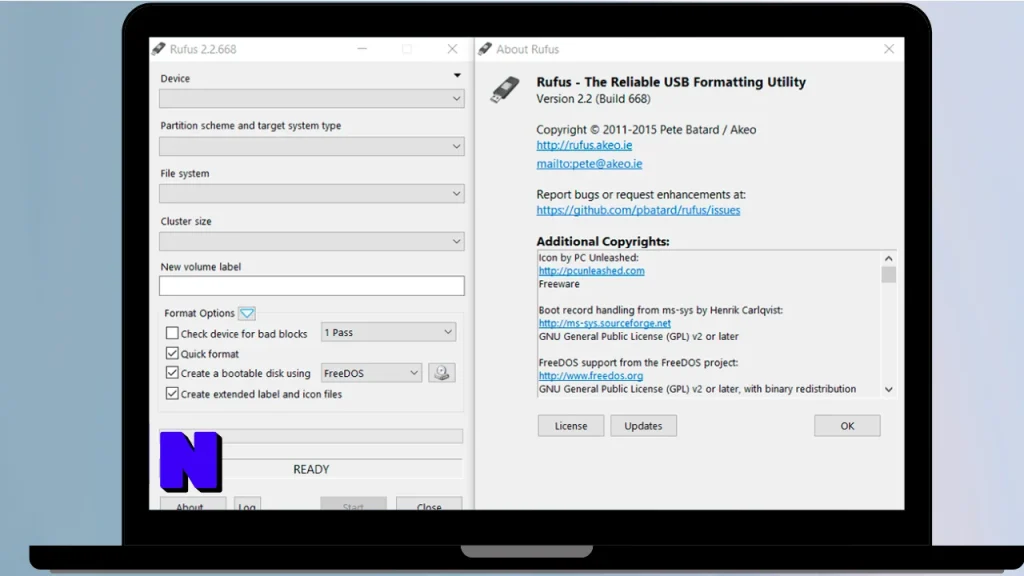The width and height of the screenshot is (1024, 576).
Task: Click 'Freeware' text in copyrights list
Action: pos(559,283)
